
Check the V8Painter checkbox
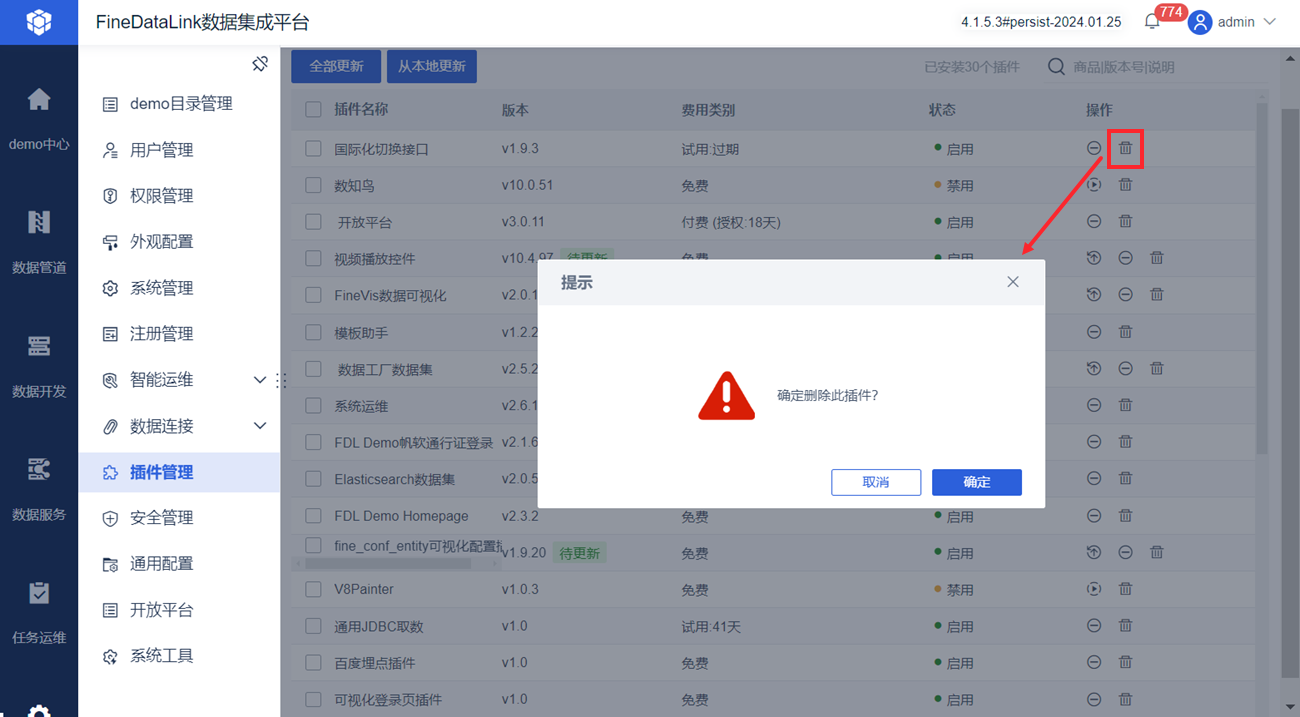coord(314,589)
